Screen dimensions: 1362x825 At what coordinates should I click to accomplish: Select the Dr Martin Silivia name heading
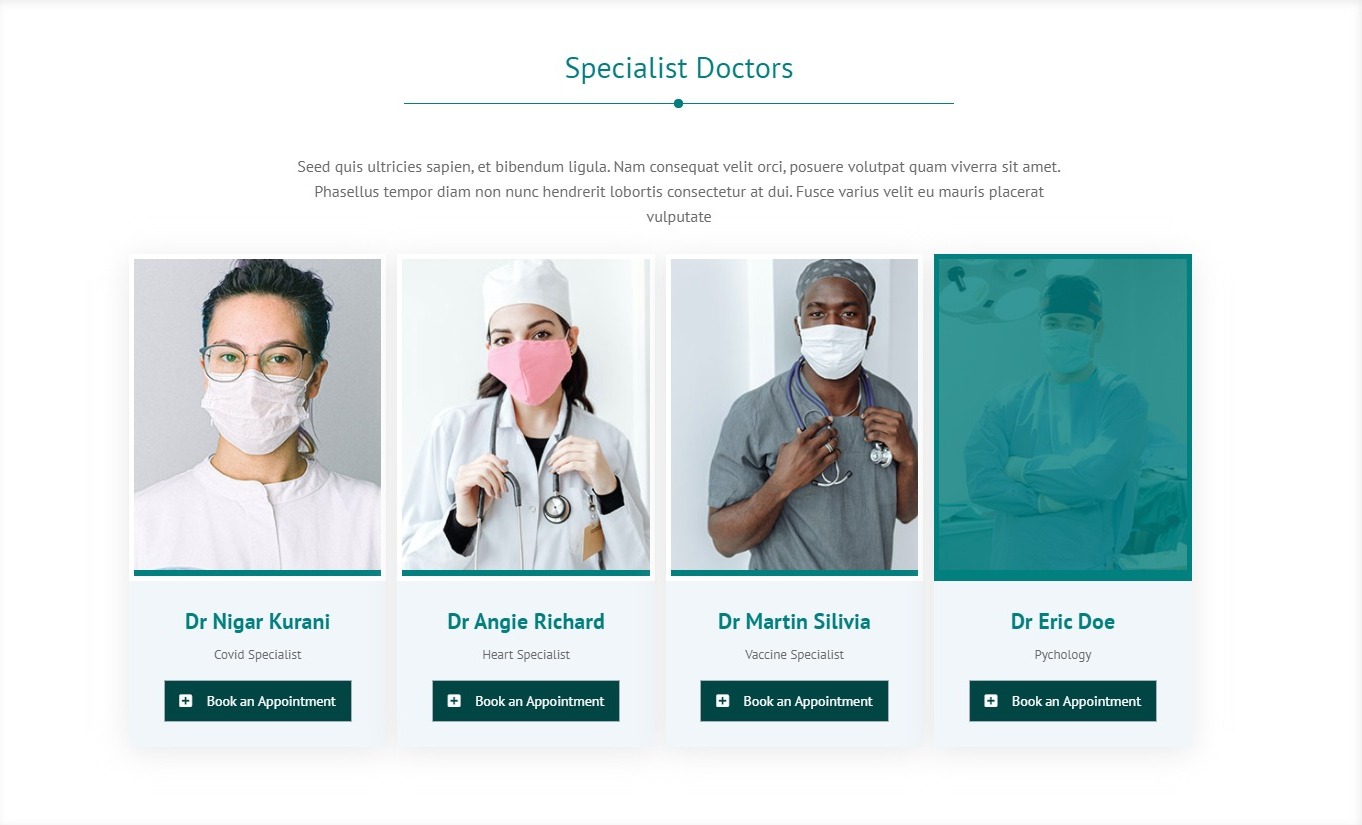pyautogui.click(x=794, y=622)
